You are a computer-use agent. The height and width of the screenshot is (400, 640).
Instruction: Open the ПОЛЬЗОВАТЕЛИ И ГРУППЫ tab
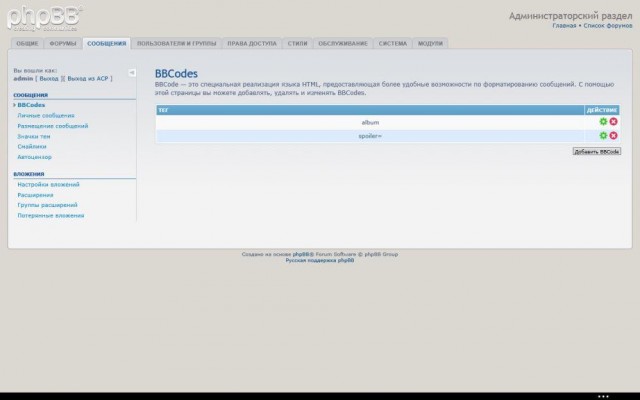tap(176, 44)
